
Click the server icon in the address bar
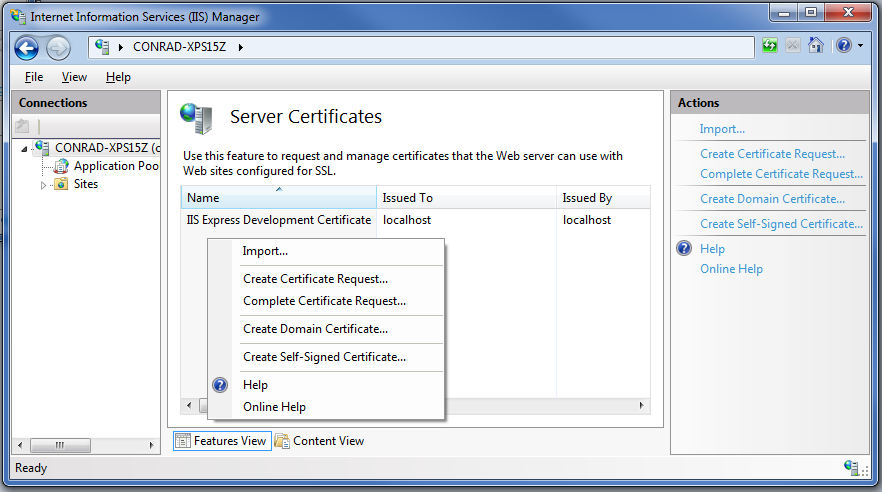tap(102, 47)
